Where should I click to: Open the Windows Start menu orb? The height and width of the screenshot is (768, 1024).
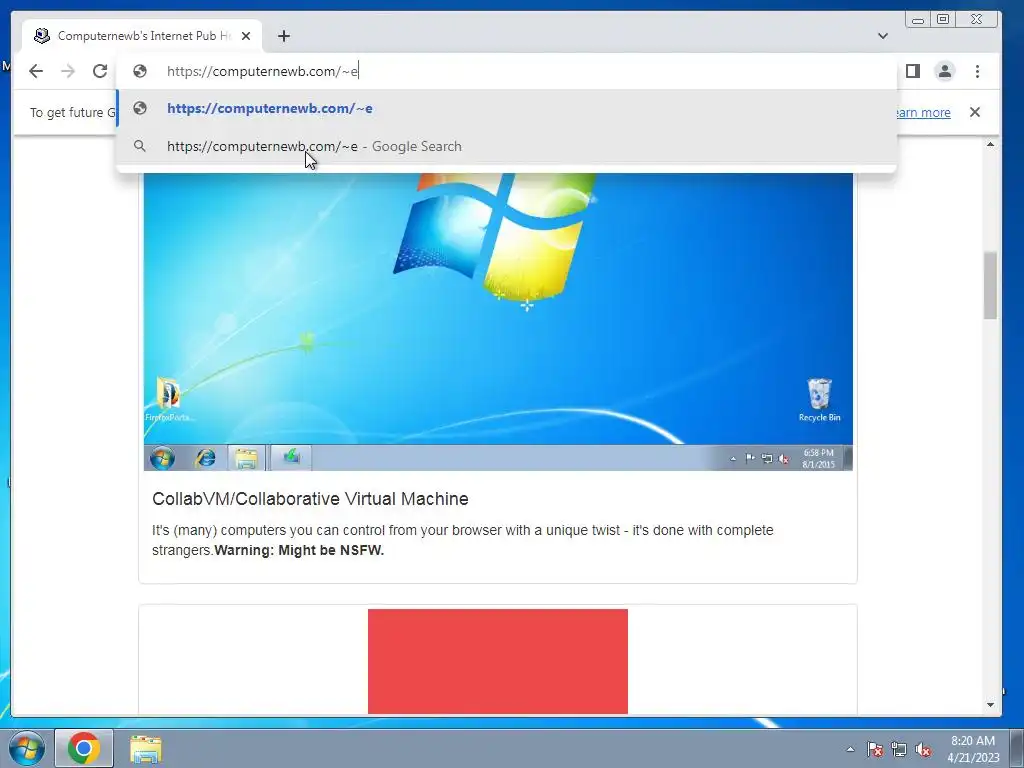(x=27, y=748)
